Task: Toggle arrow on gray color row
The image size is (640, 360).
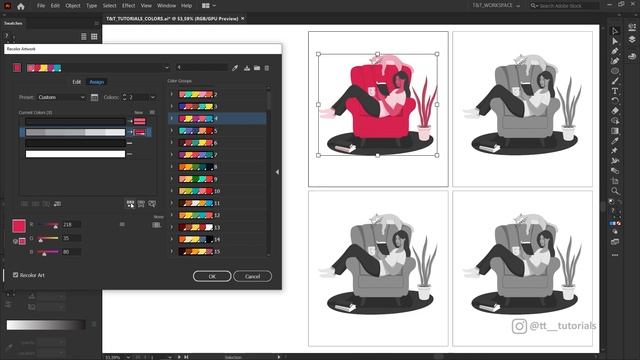Action: point(130,132)
